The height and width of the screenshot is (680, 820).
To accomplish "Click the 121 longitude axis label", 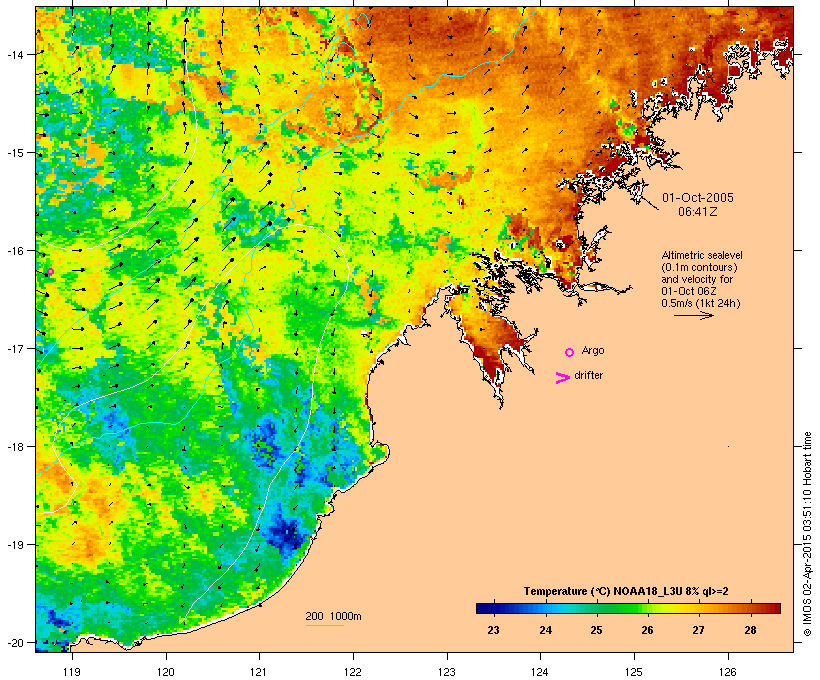I will (259, 672).
